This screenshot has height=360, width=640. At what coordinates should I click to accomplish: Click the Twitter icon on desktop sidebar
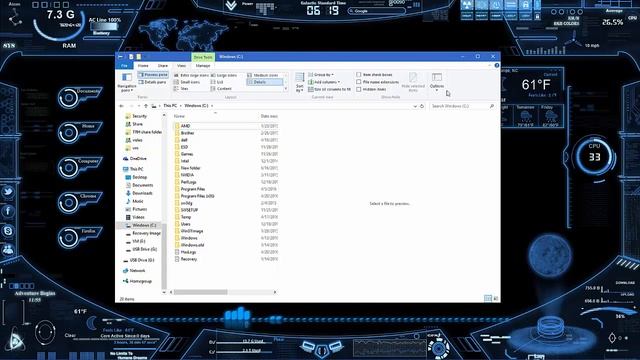(x=8, y=192)
